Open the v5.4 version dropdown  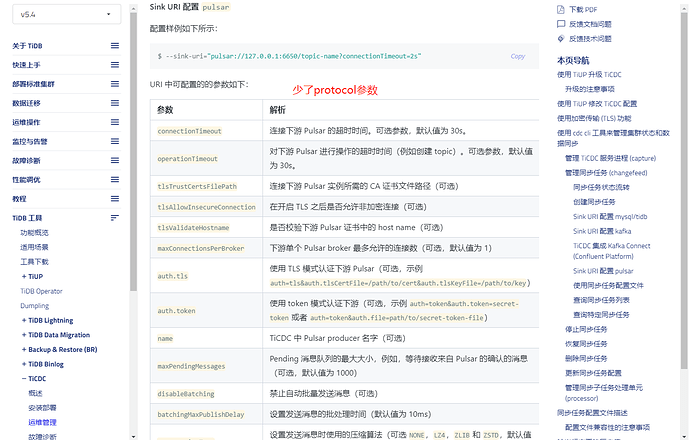[x=66, y=14]
